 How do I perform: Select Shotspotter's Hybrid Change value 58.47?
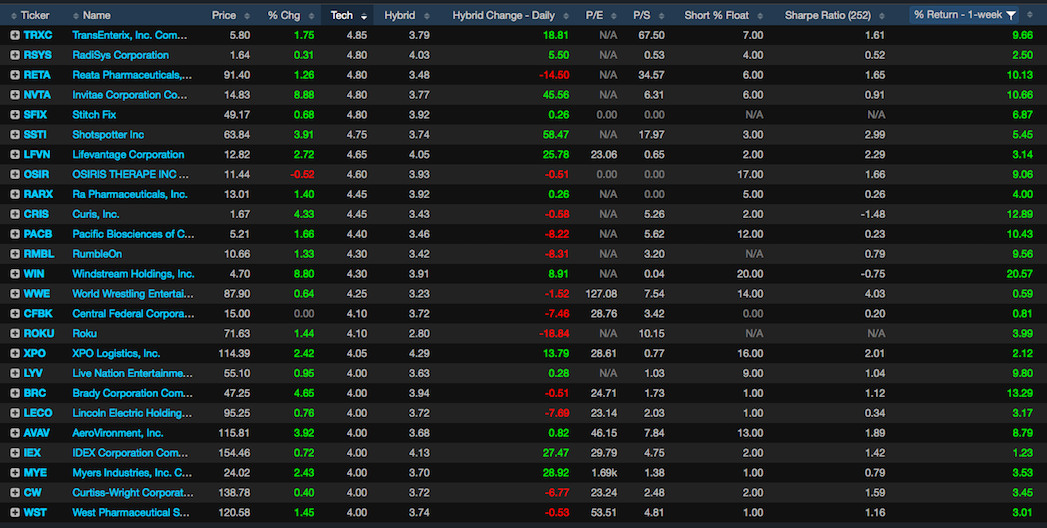556,135
